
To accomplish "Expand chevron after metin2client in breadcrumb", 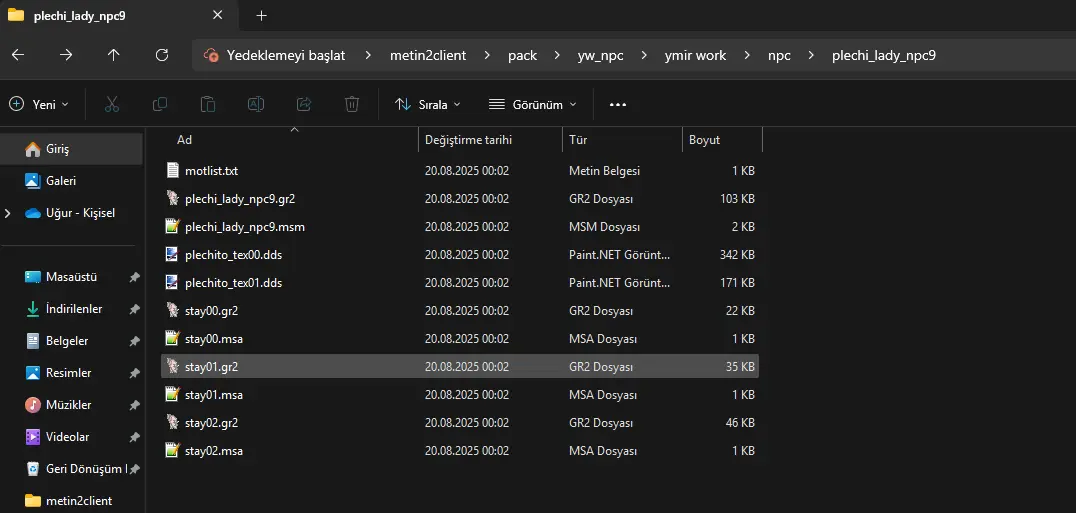I will pyautogui.click(x=487, y=56).
